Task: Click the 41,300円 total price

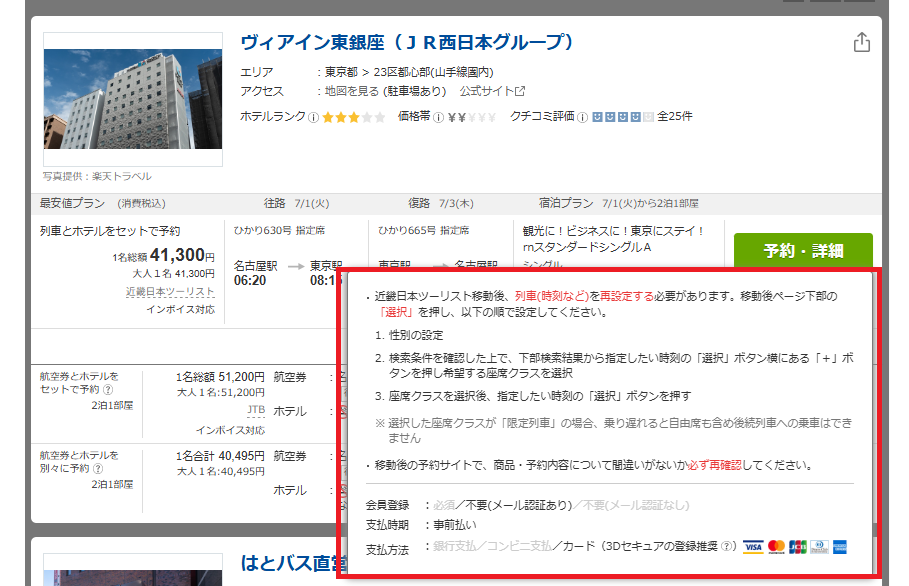Action: pos(185,255)
